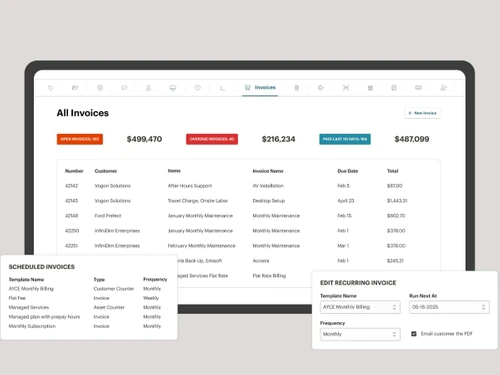Sort by Items column header
The width and height of the screenshot is (500, 375).
tap(174, 171)
